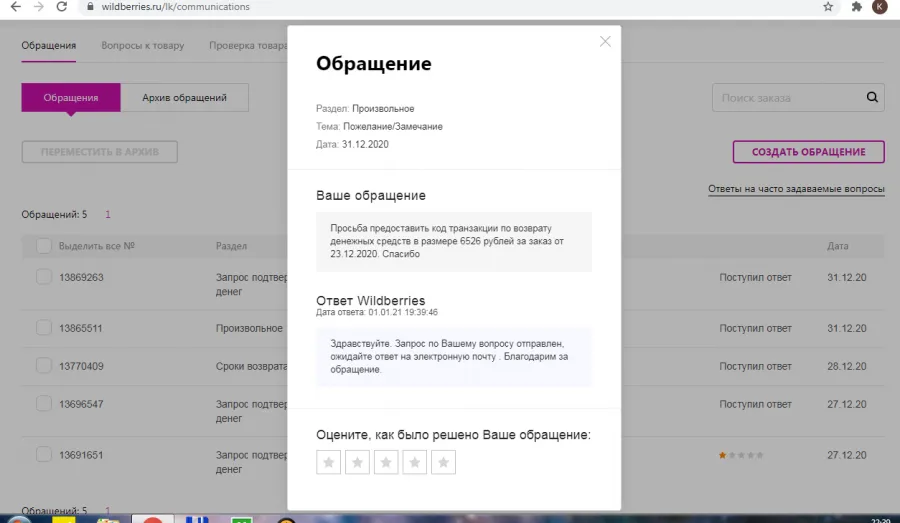Click request number 13865511

click(x=80, y=328)
